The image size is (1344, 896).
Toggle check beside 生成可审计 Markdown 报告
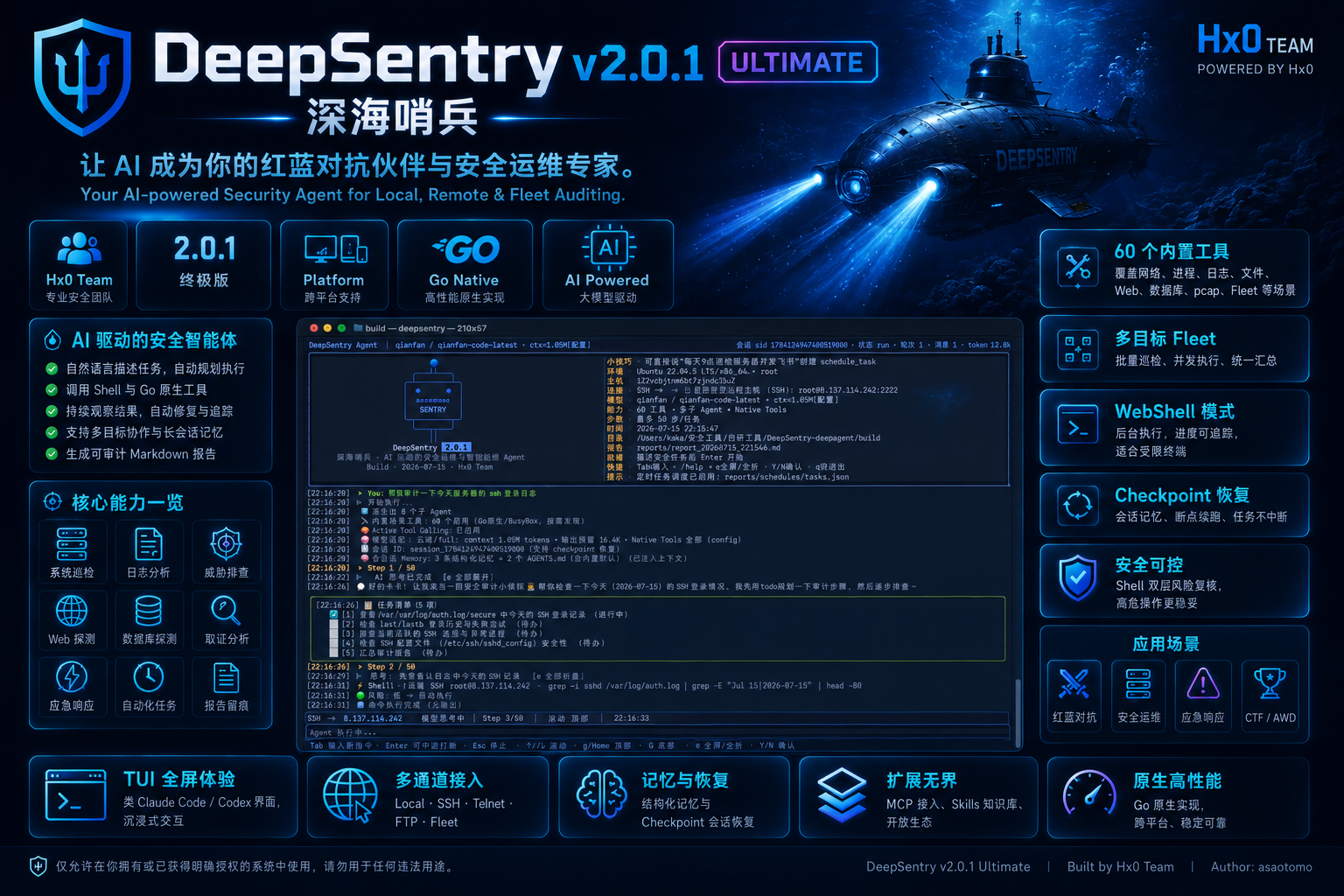[x=52, y=454]
